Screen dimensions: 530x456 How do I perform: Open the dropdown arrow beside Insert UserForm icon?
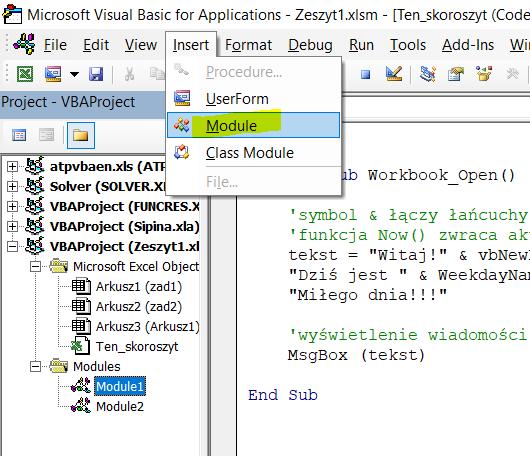[x=74, y=74]
